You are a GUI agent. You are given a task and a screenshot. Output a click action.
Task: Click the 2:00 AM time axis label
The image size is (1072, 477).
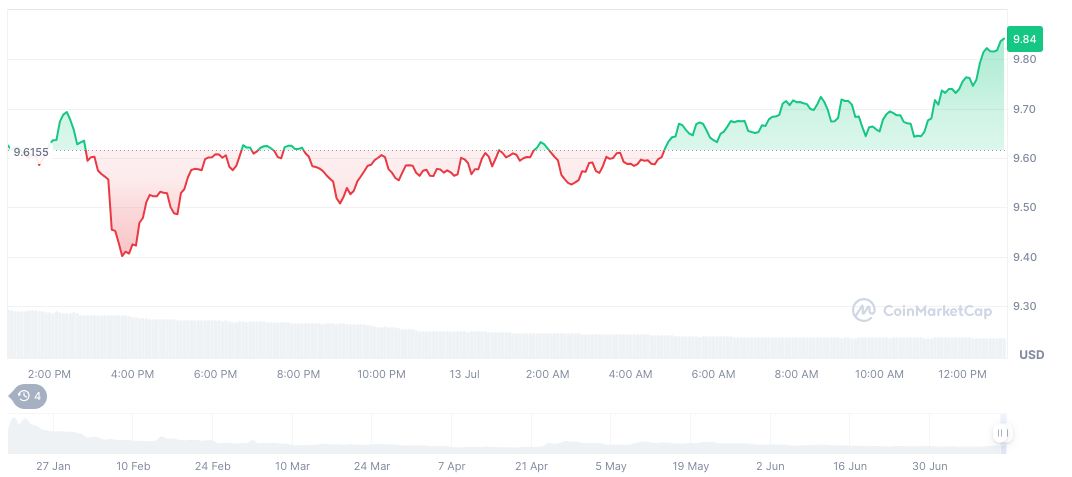click(x=547, y=374)
